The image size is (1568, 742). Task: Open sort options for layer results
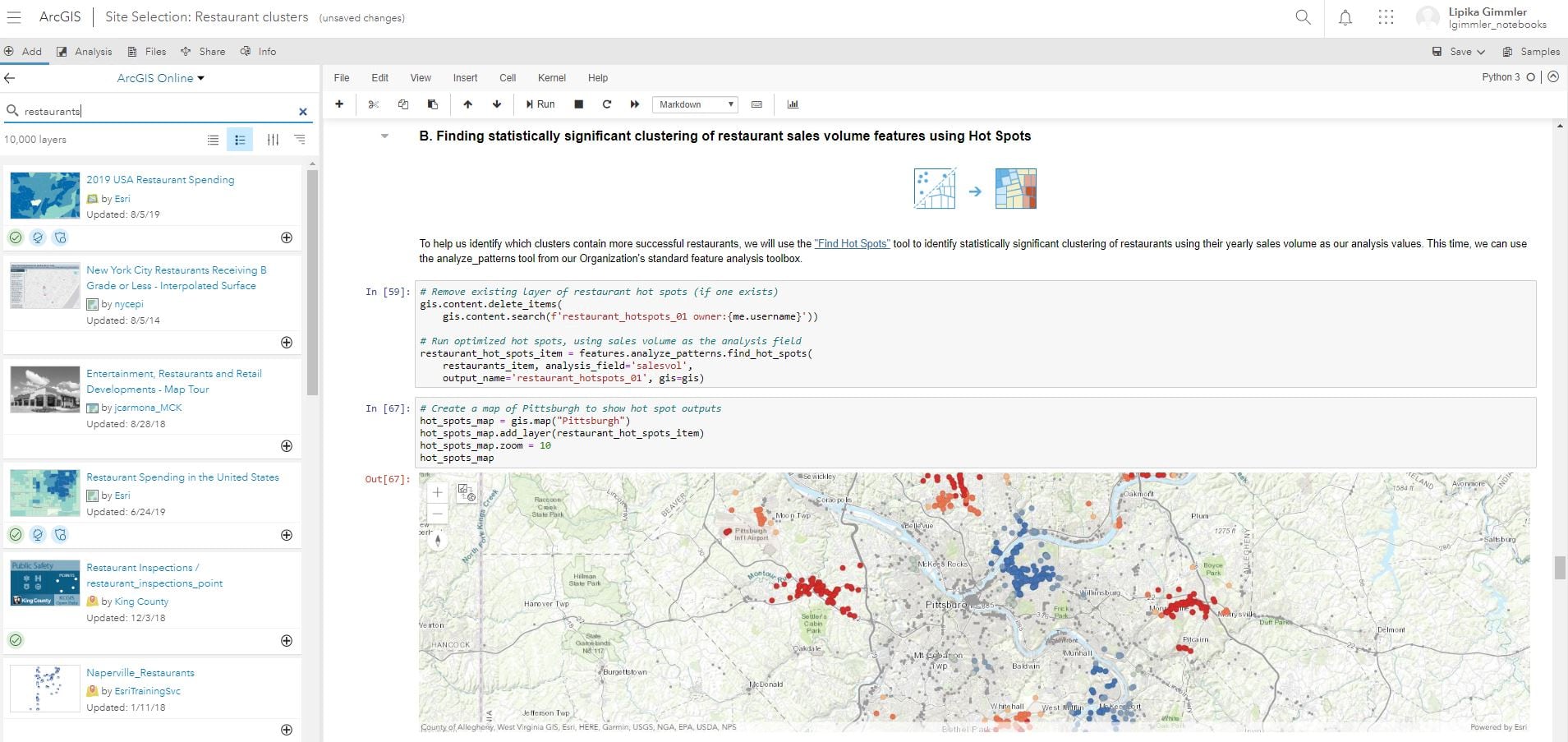tap(300, 140)
